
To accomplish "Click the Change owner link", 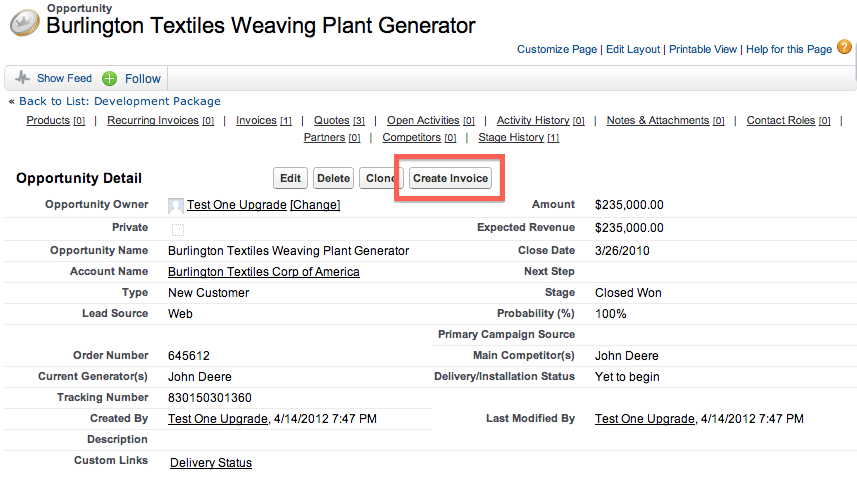I will [315, 205].
